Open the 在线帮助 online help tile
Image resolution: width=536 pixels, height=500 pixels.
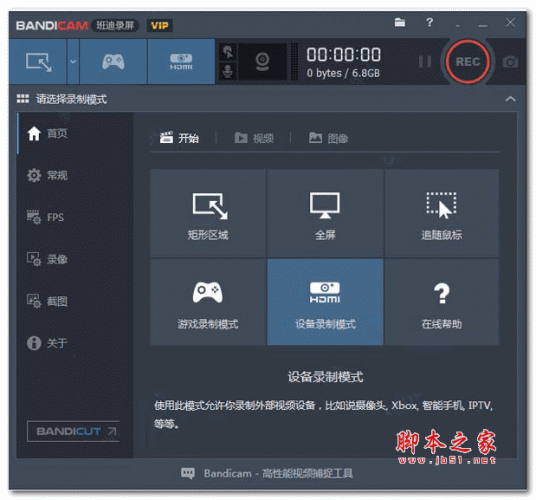442,302
